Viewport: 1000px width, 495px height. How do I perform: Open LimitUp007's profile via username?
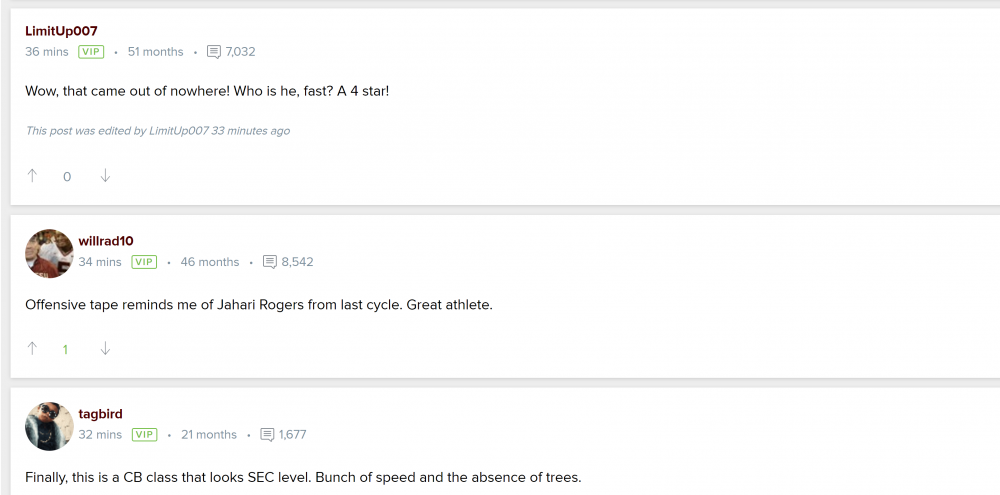pyautogui.click(x=61, y=31)
